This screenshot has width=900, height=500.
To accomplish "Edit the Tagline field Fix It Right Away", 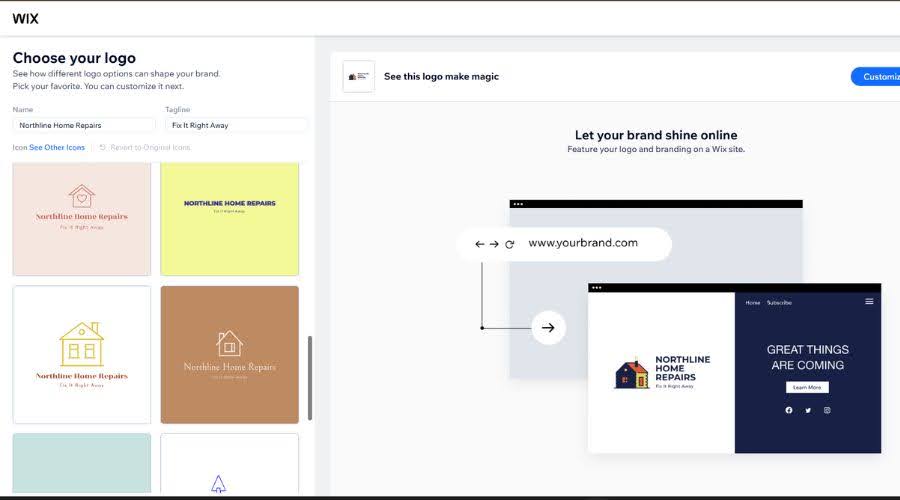I will pos(236,125).
